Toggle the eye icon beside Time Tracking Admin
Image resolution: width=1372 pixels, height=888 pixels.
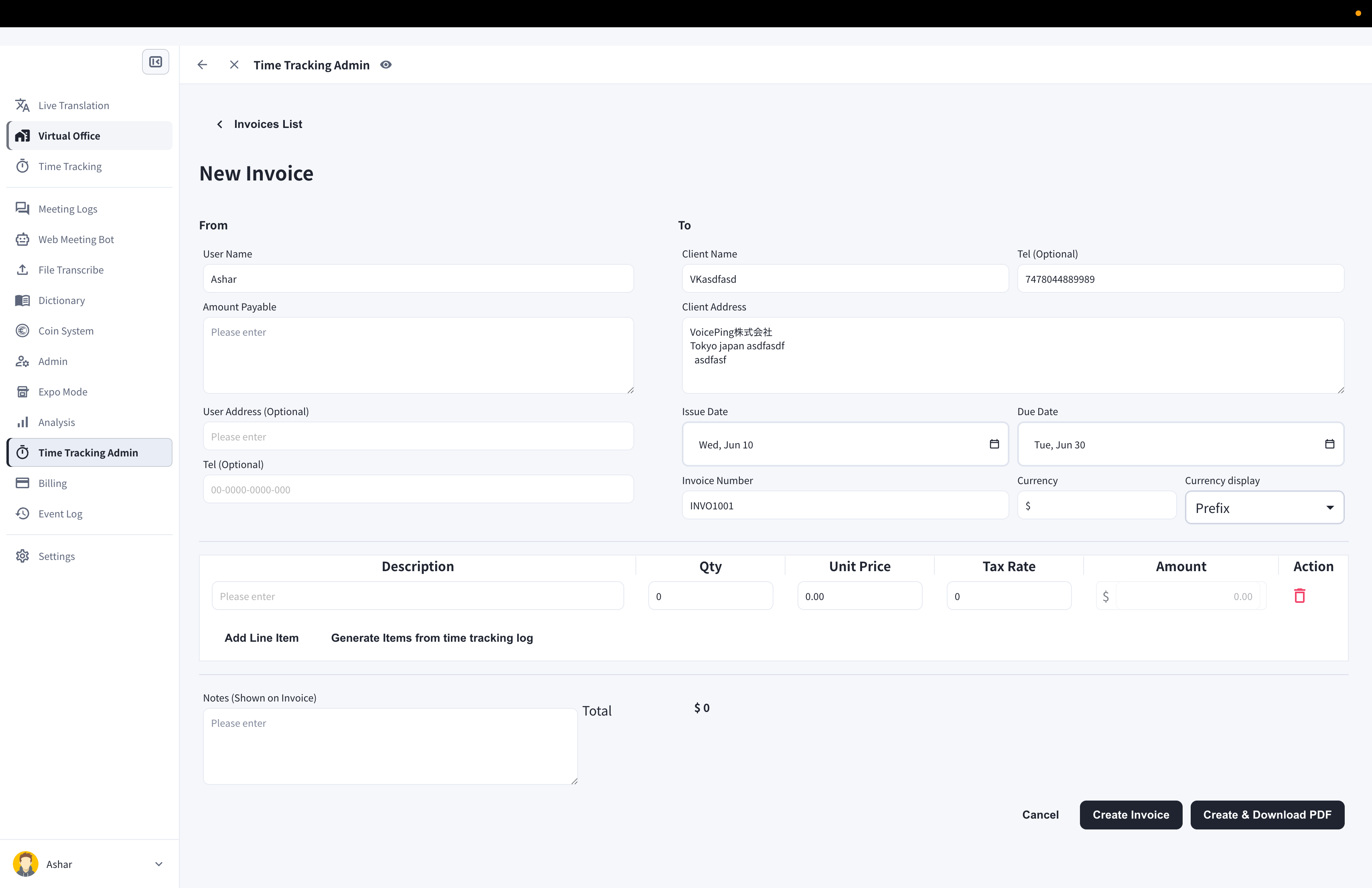386,65
